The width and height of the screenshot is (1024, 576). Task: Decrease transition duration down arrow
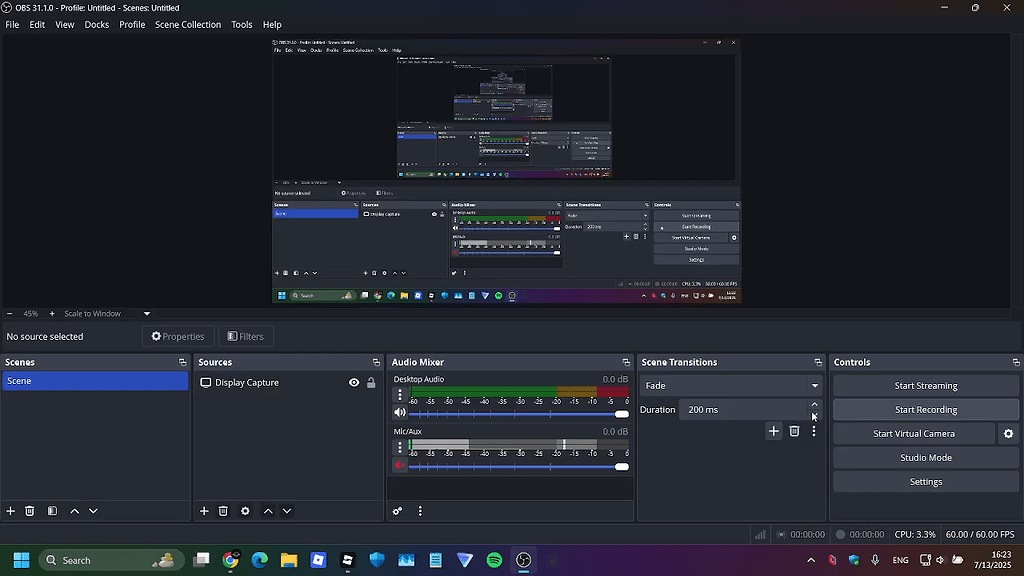point(814,415)
